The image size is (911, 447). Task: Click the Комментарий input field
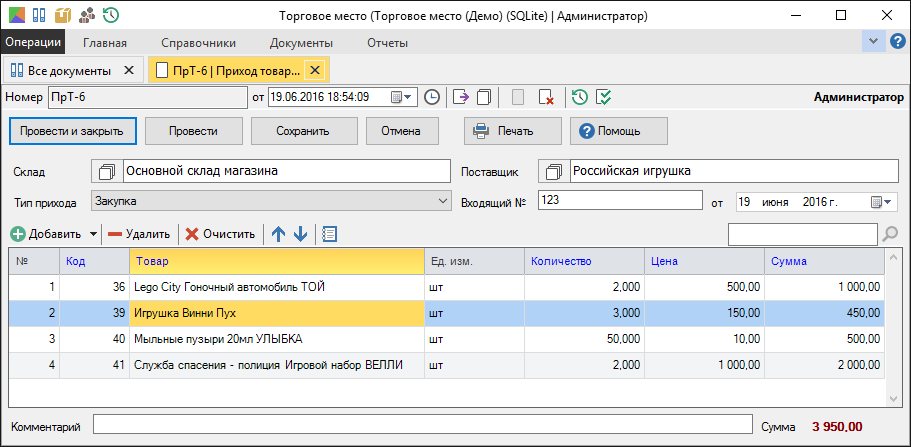click(x=422, y=424)
